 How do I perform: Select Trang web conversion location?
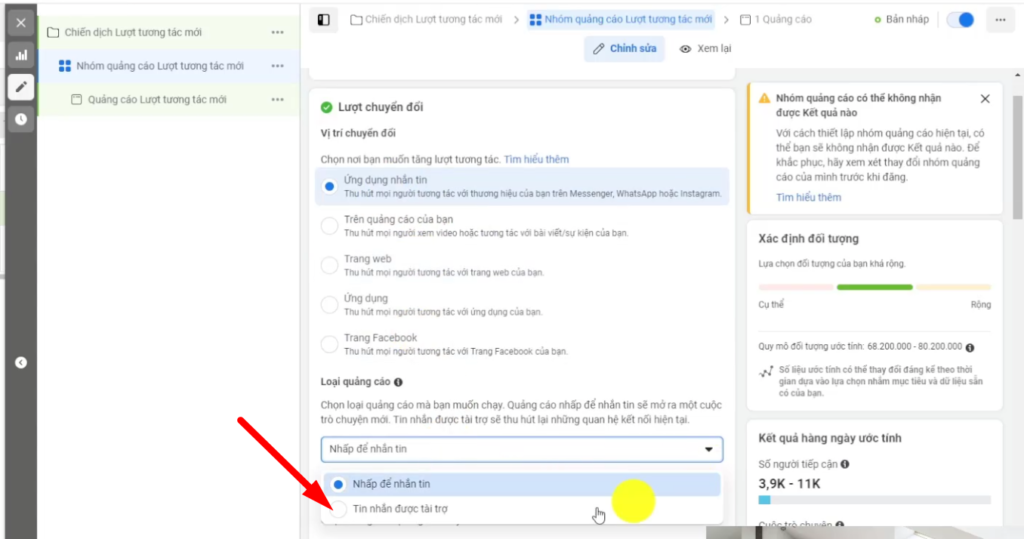pyautogui.click(x=329, y=265)
